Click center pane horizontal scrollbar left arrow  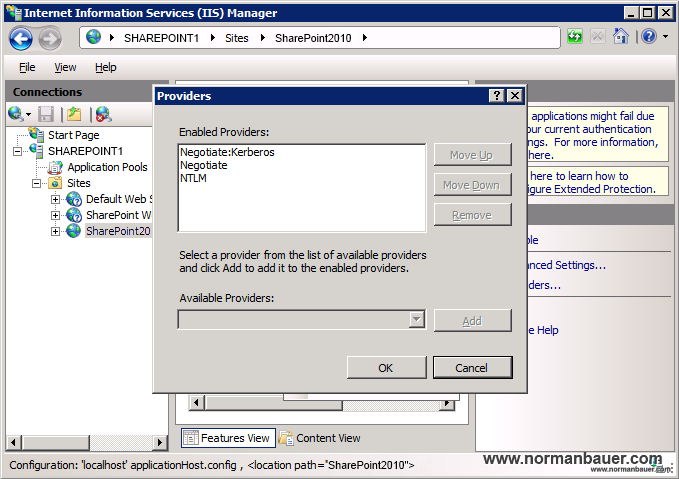[197, 403]
